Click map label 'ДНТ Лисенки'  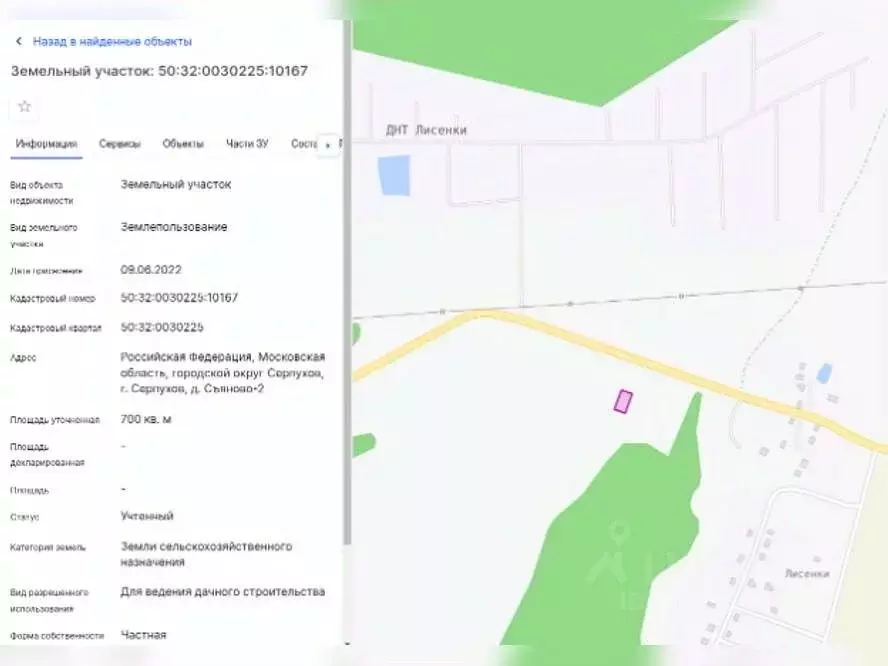(x=426, y=130)
